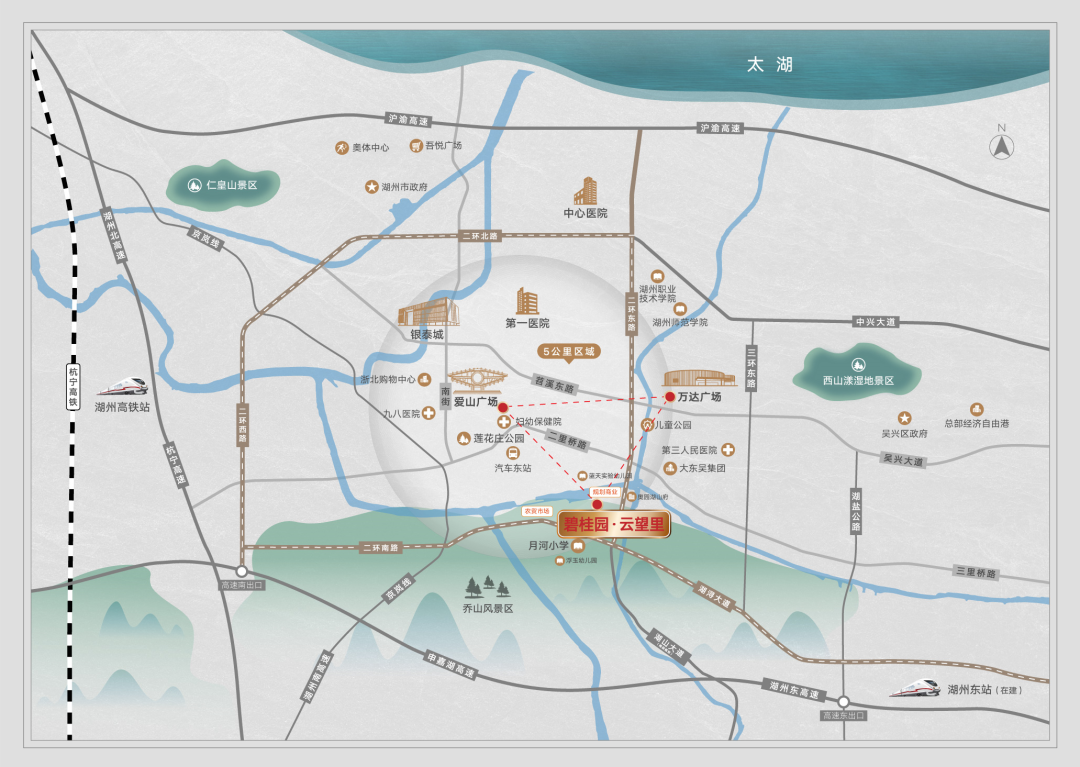Select the 乔山风景区 trees icon
Viewport: 1080px width, 767px height.
[x=488, y=587]
